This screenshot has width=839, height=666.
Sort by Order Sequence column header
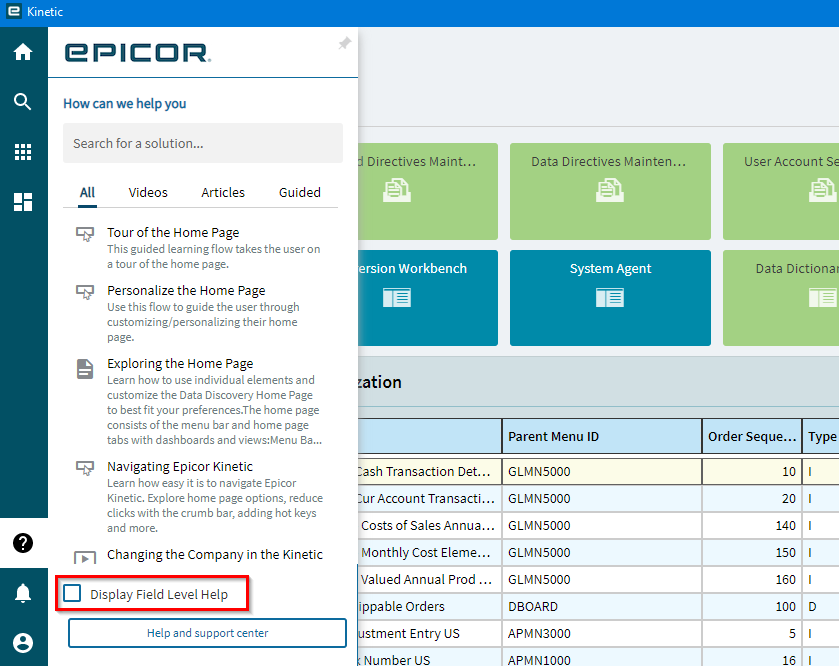click(752, 437)
